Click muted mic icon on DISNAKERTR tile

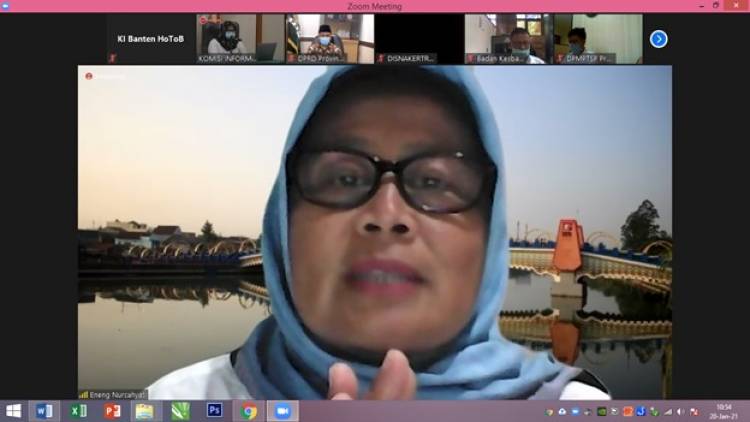[381, 58]
